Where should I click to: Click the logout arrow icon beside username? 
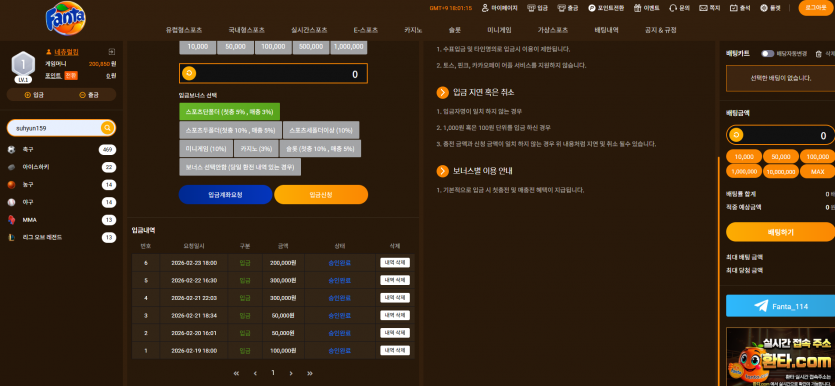click(111, 52)
